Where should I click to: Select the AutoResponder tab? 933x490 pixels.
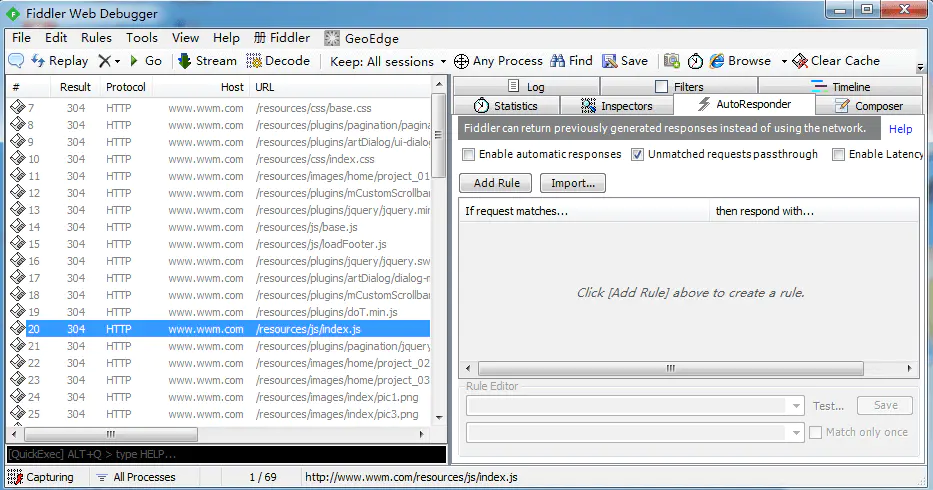(x=744, y=104)
